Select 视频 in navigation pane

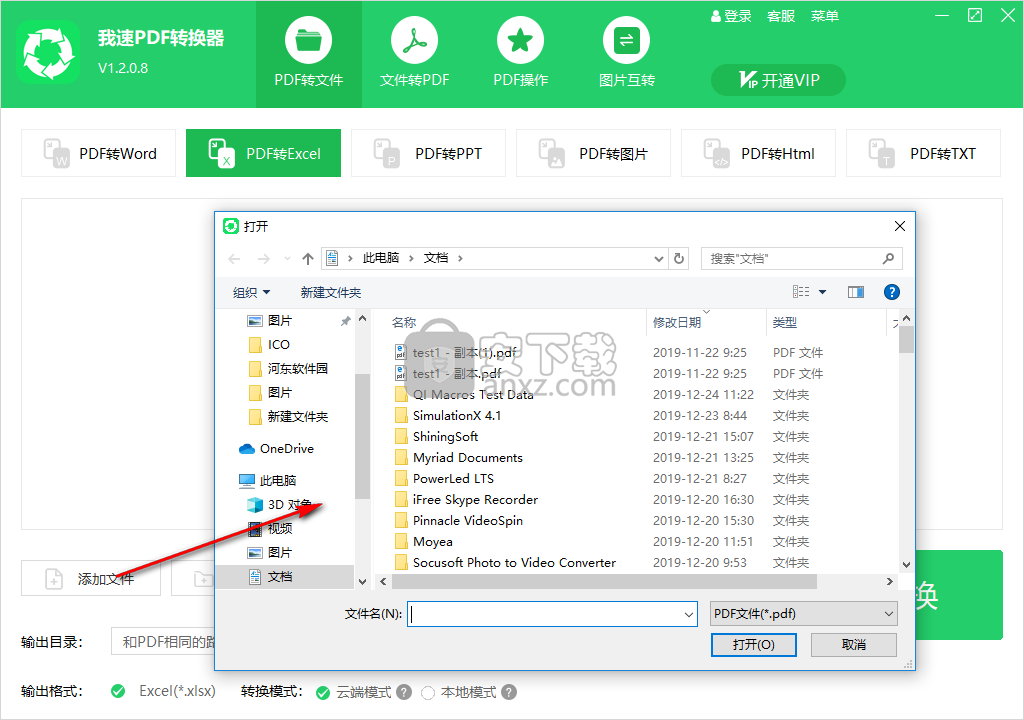[270, 529]
